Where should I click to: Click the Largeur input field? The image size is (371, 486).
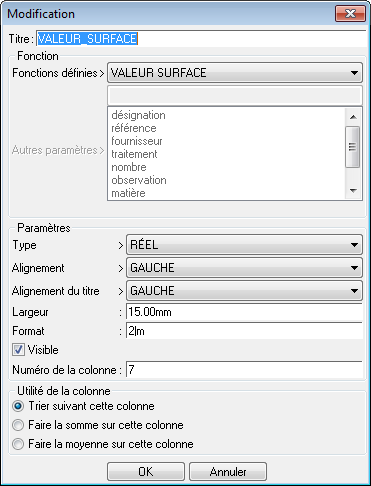[244, 312]
